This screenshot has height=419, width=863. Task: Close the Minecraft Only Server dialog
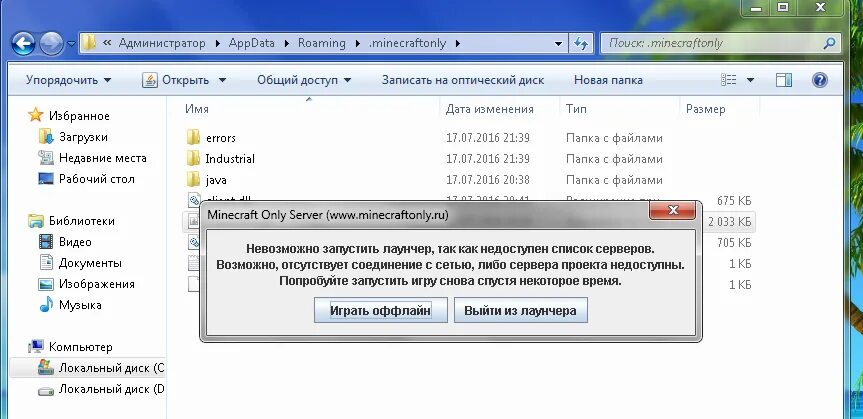click(x=673, y=210)
